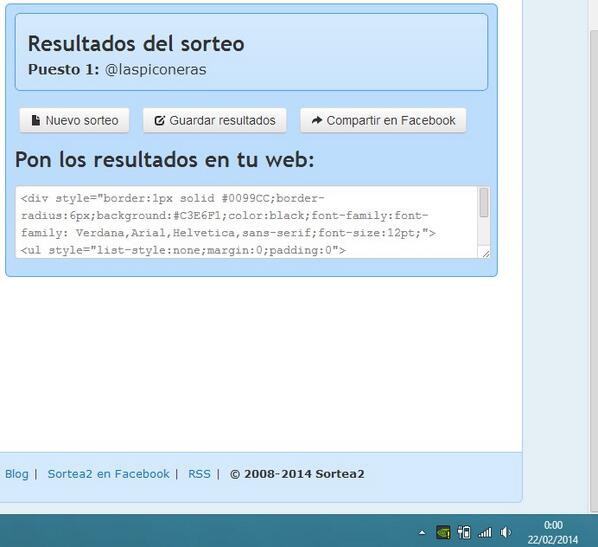This screenshot has width=598, height=547.
Task: Click Guardar resultados button
Action: (x=215, y=121)
